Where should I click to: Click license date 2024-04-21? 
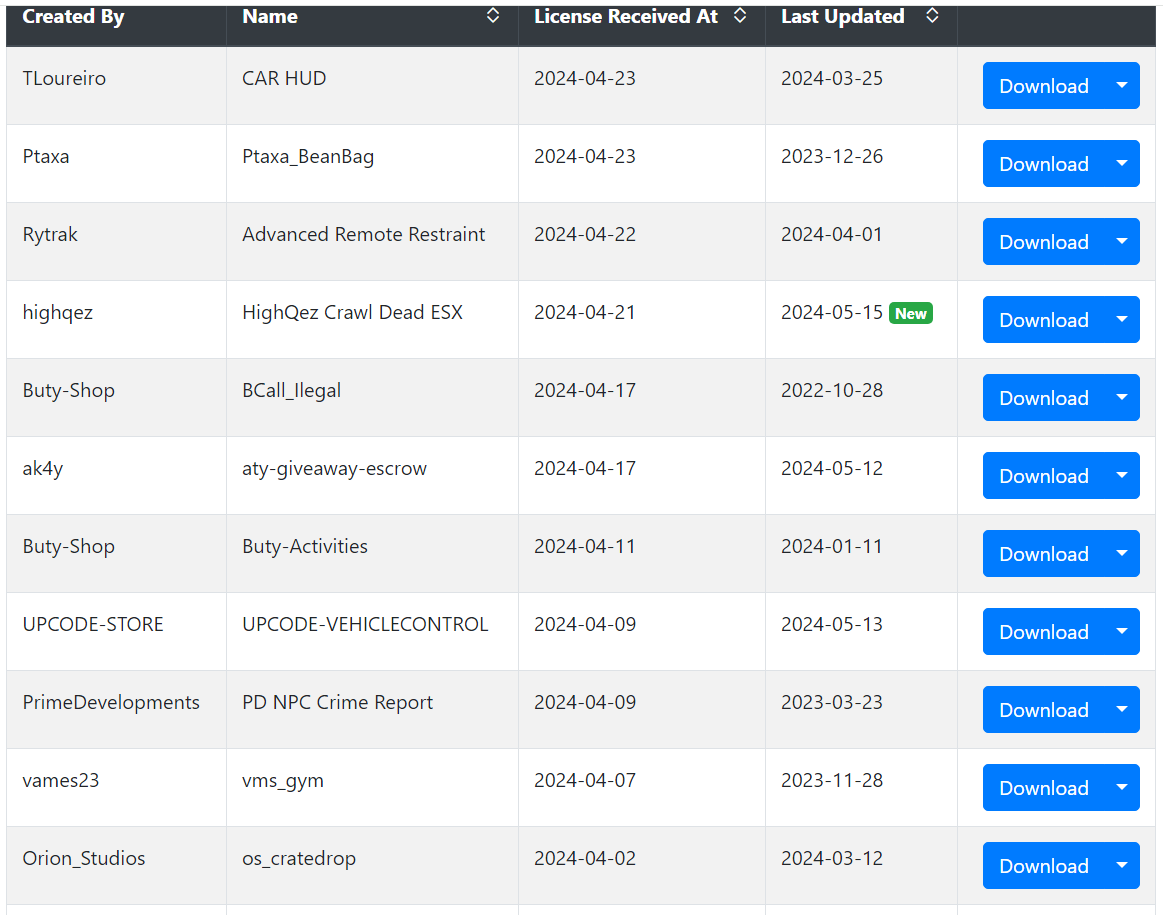(584, 312)
